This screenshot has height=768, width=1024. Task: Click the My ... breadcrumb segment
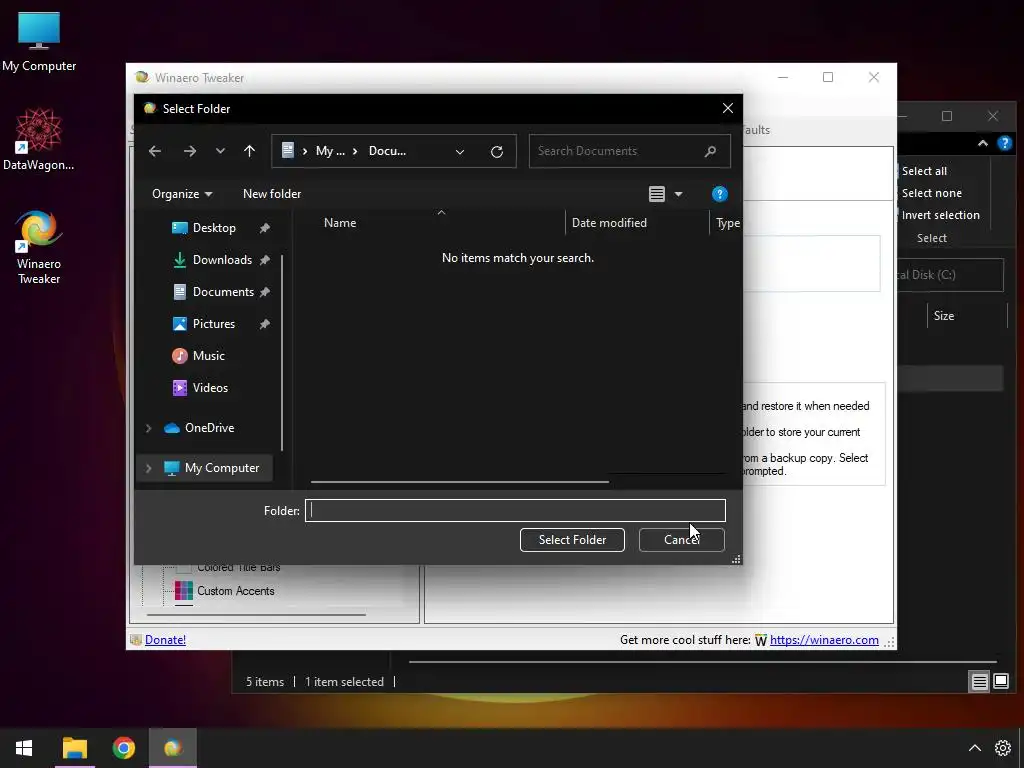click(x=330, y=151)
